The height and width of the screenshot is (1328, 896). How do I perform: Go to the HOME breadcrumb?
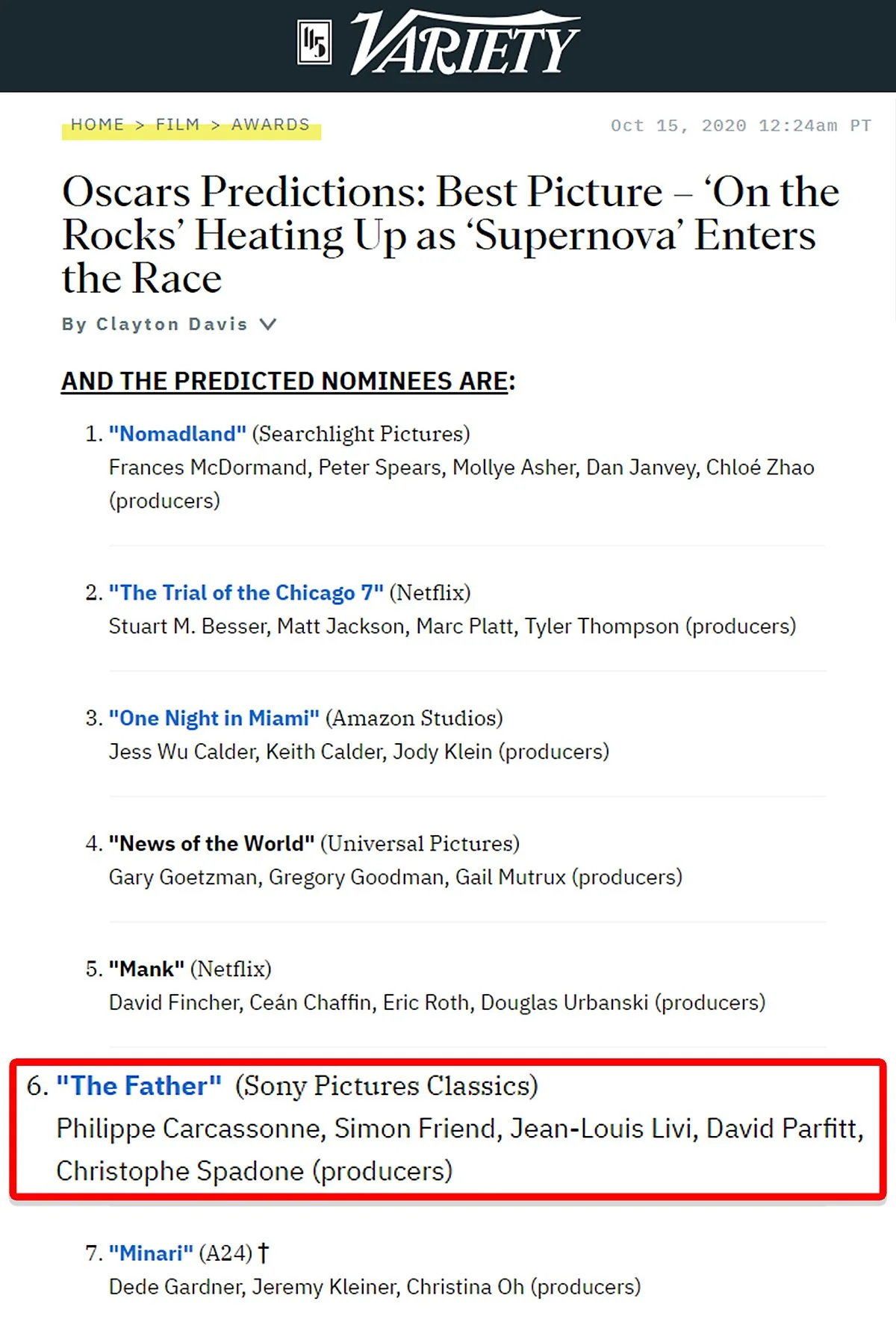click(98, 125)
